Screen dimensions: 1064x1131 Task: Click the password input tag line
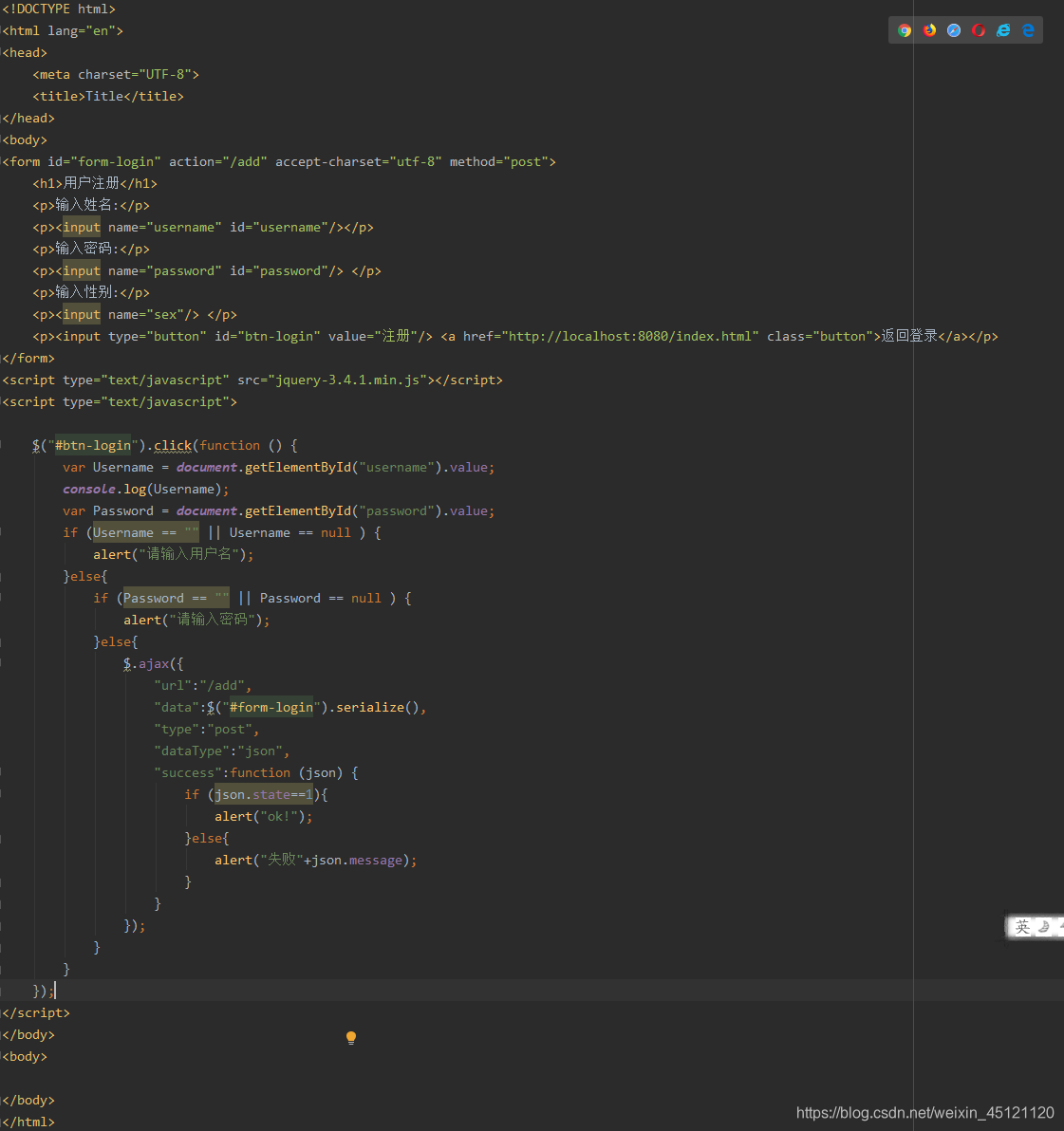click(x=206, y=270)
